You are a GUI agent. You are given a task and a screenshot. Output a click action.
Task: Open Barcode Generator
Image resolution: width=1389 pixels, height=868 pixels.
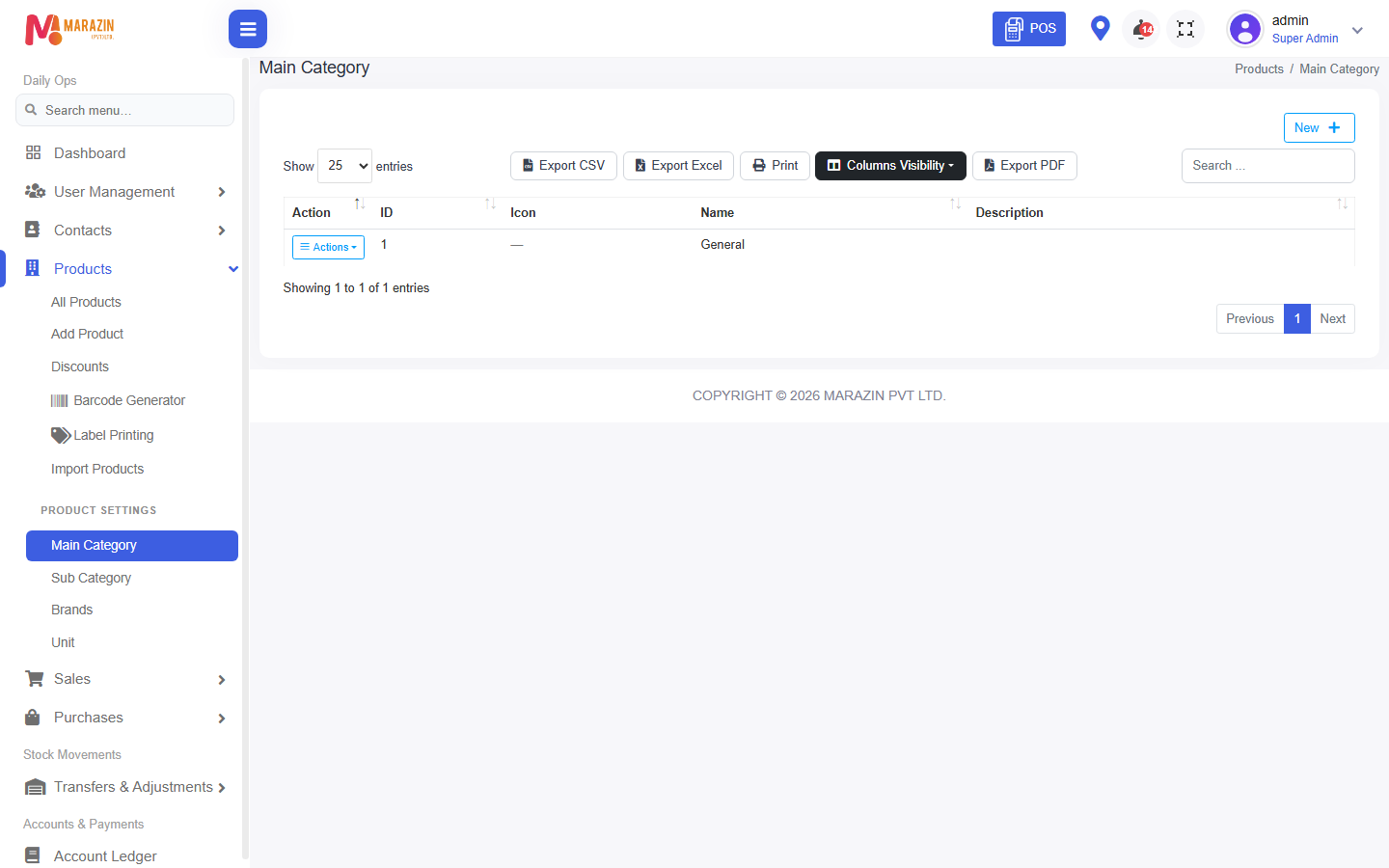(x=118, y=400)
